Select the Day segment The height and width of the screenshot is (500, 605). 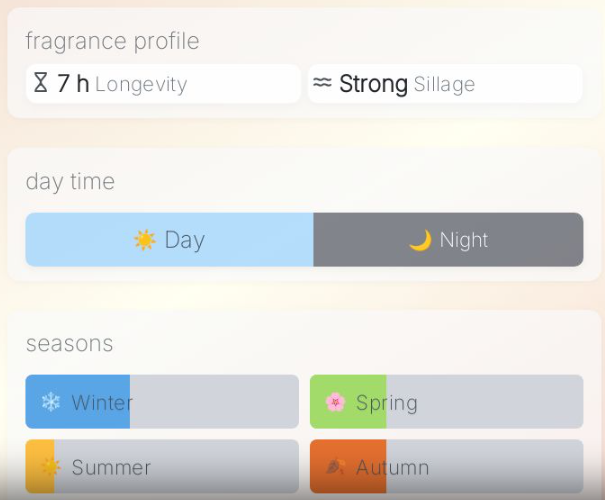pos(169,240)
